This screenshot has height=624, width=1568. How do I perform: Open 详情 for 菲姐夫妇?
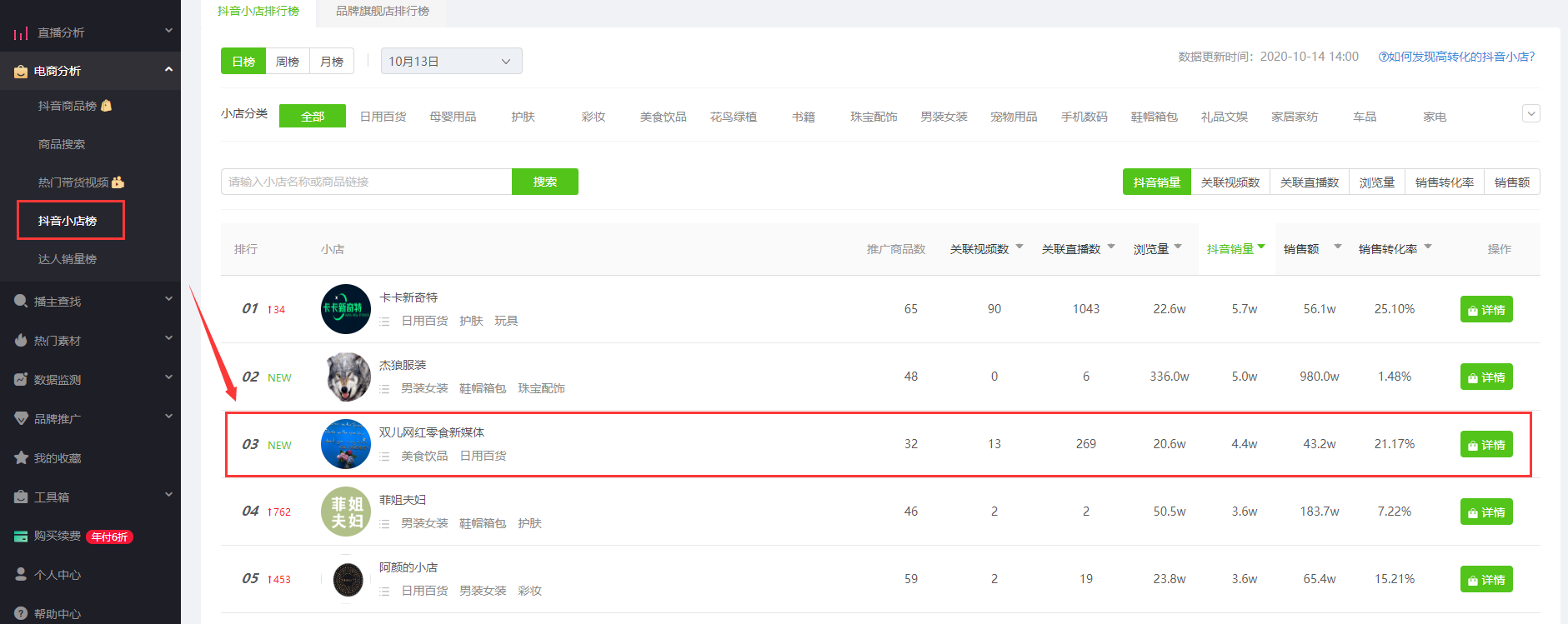pyautogui.click(x=1486, y=512)
